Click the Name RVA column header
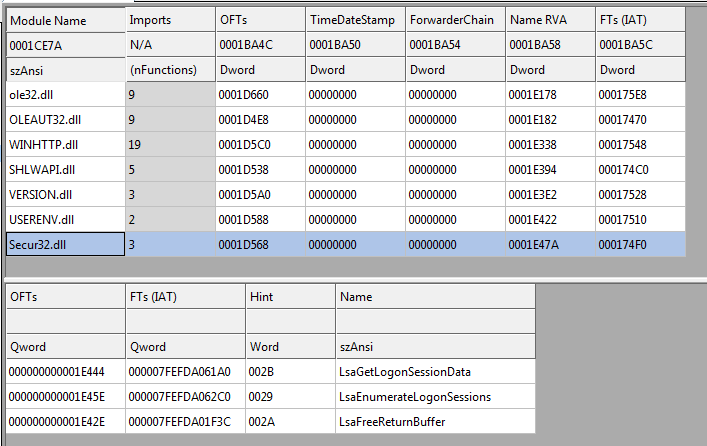The width and height of the screenshot is (707, 446). (551, 20)
